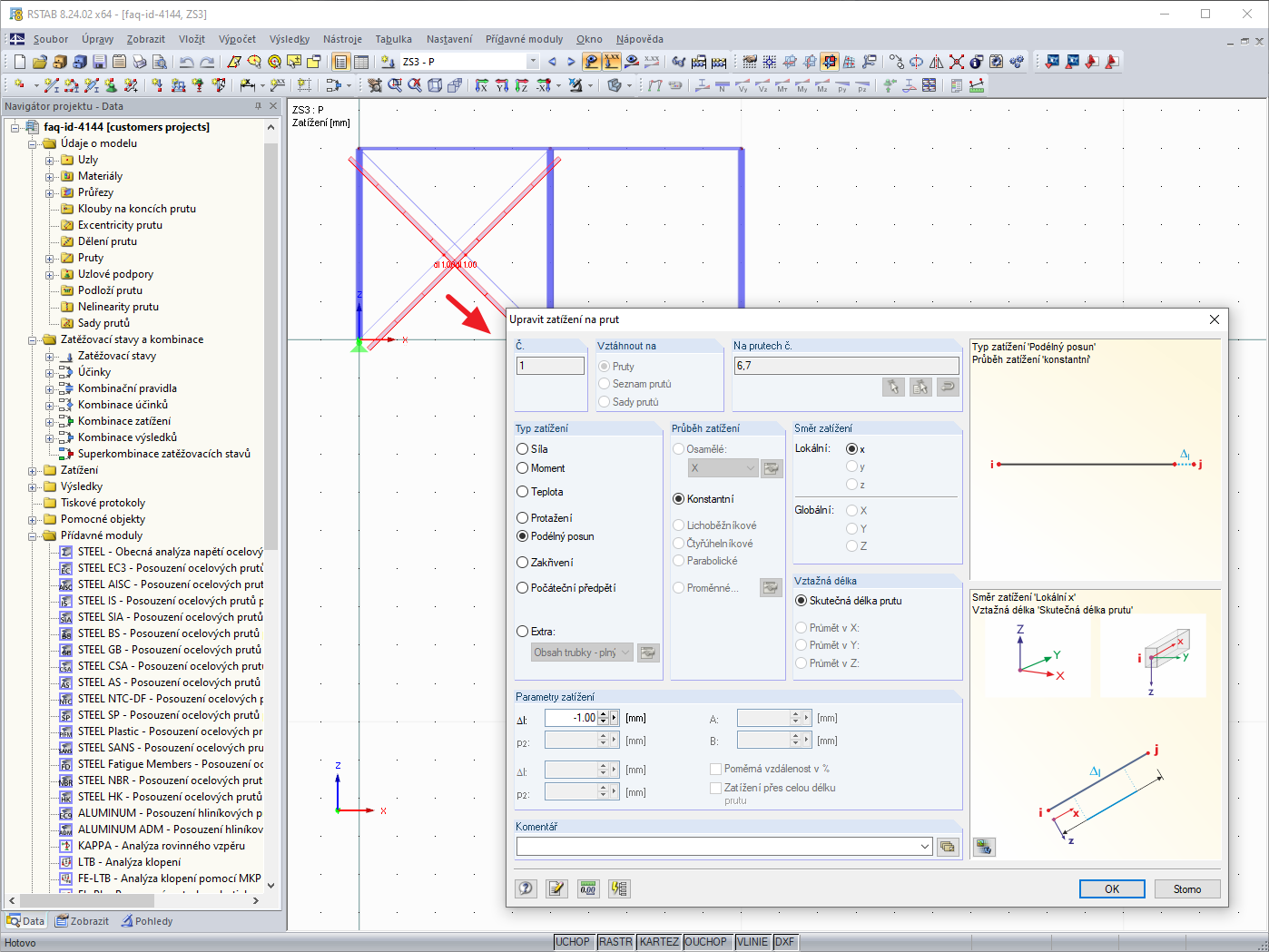Select the Teplota load type
The height and width of the screenshot is (952, 1269).
[523, 492]
